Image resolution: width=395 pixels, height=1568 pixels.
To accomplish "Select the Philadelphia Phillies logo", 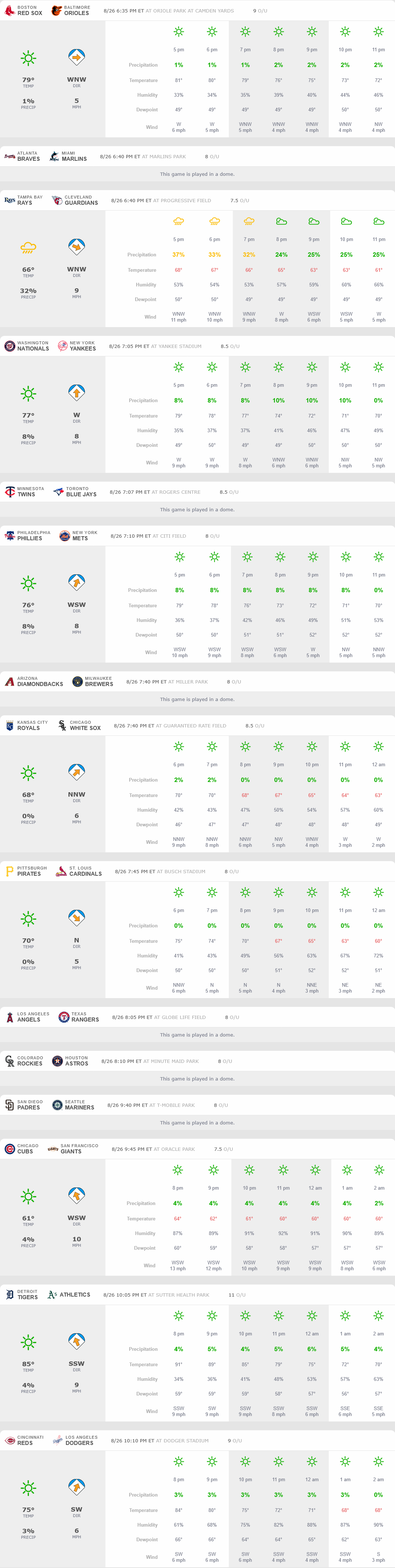I will coord(10,535).
